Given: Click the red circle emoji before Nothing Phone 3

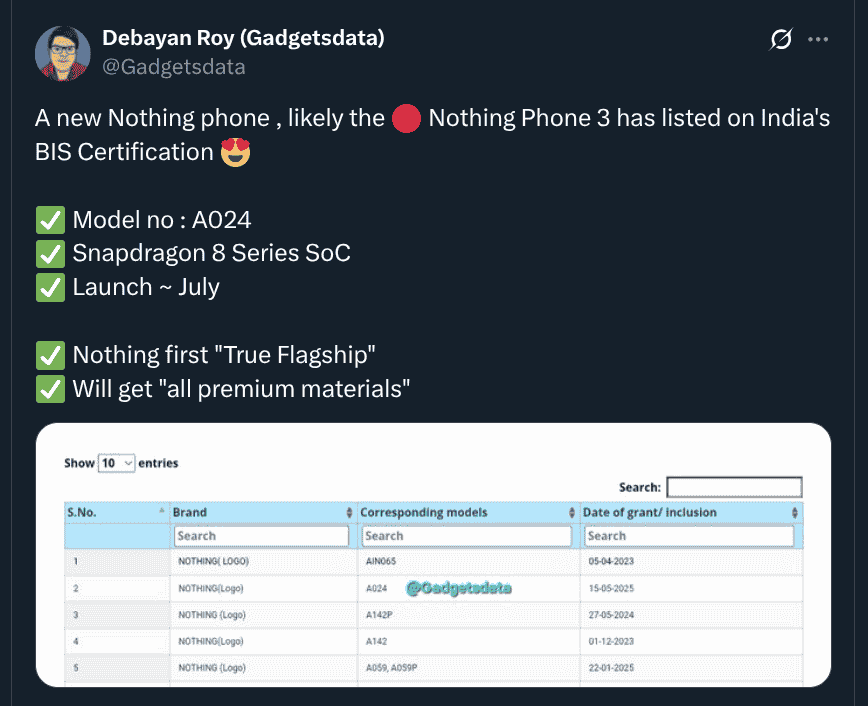Looking at the screenshot, I should click(406, 119).
